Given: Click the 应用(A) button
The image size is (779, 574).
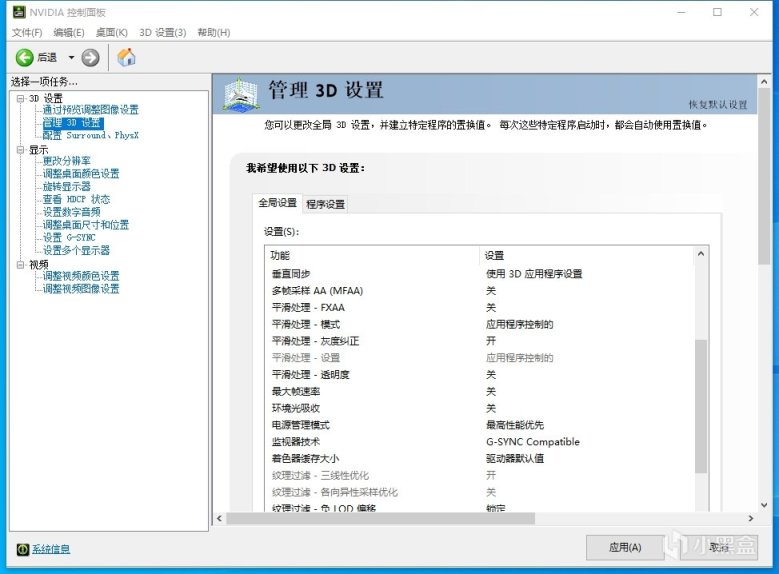Looking at the screenshot, I should [625, 548].
